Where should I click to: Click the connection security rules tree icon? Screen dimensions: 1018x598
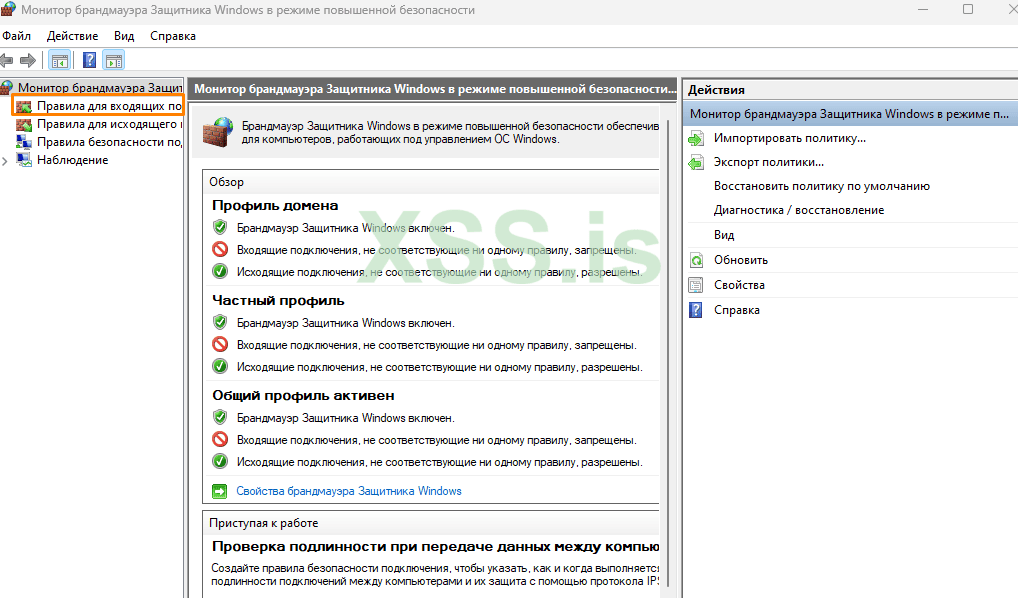(x=24, y=142)
